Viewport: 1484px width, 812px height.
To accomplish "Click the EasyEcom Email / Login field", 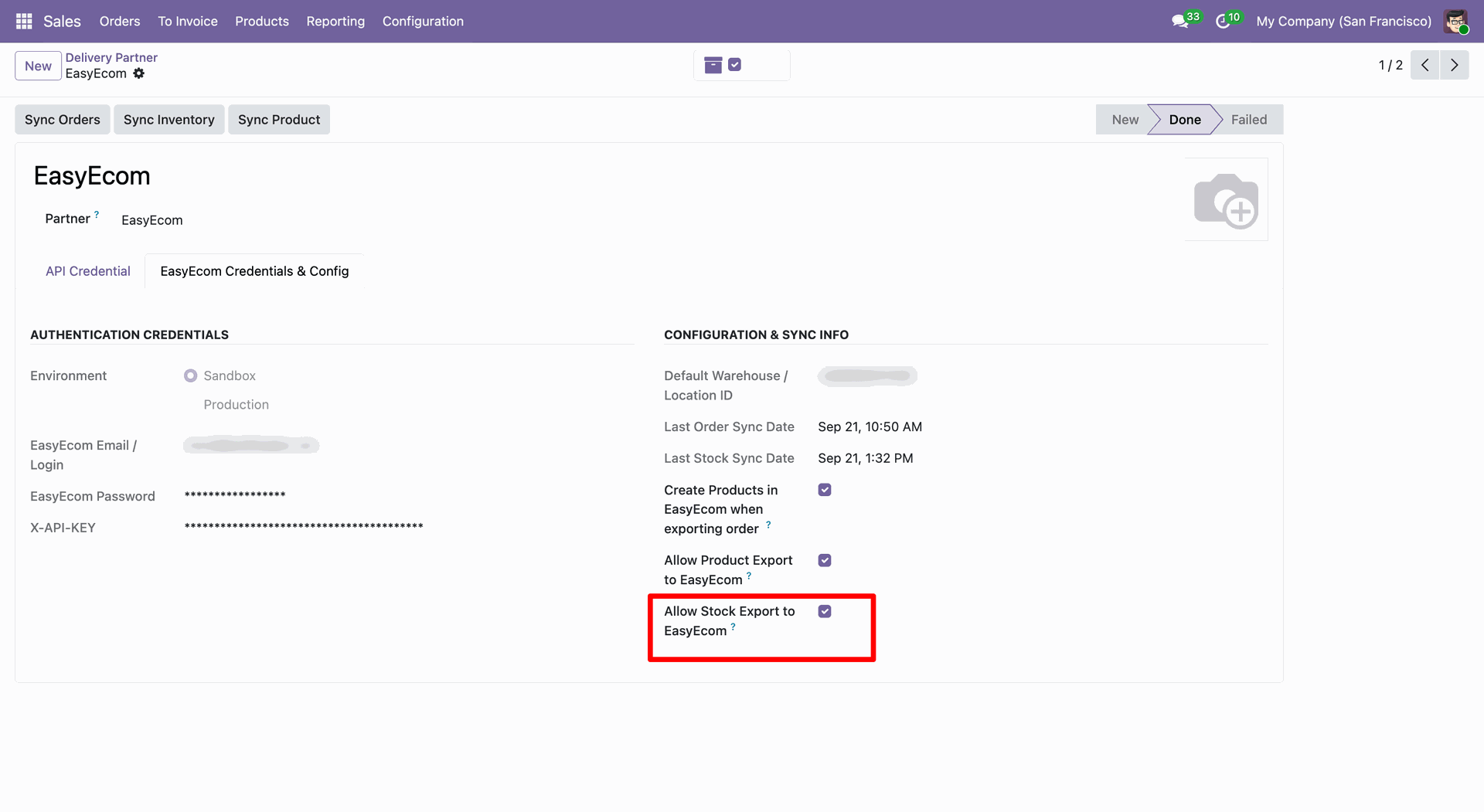I will (x=251, y=446).
